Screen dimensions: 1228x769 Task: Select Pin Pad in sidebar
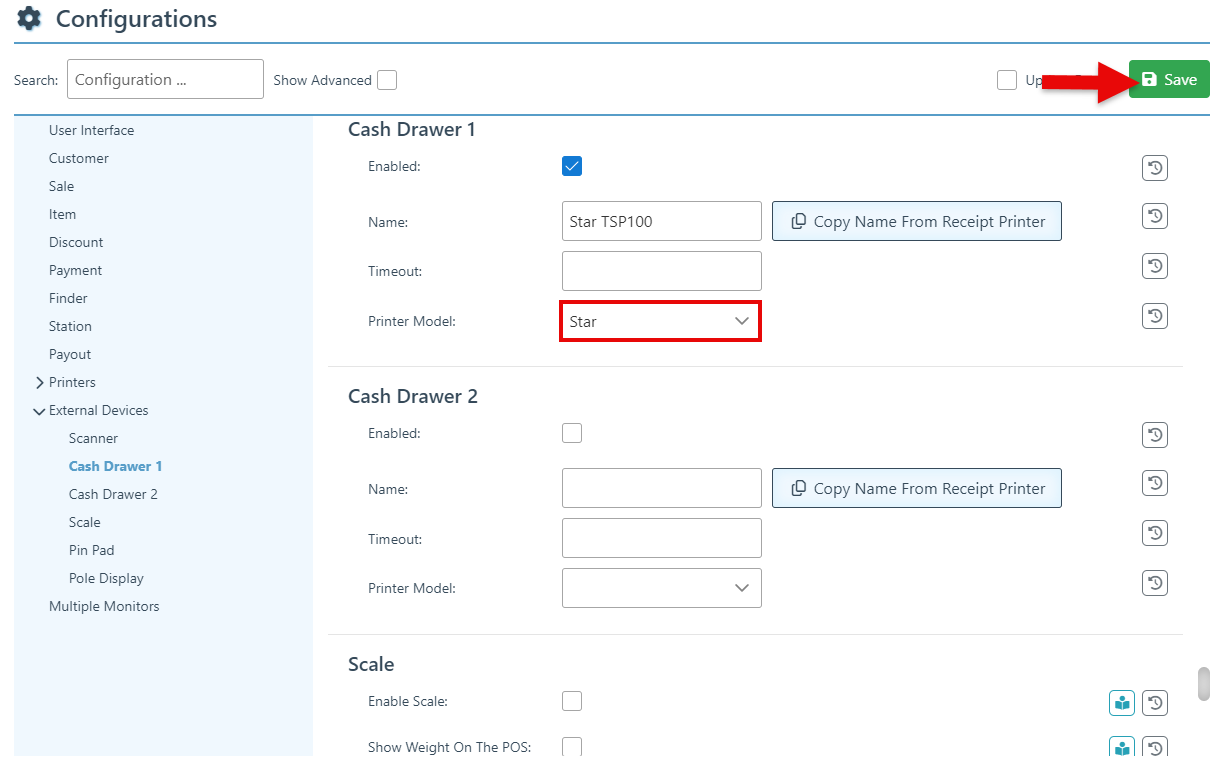click(91, 550)
